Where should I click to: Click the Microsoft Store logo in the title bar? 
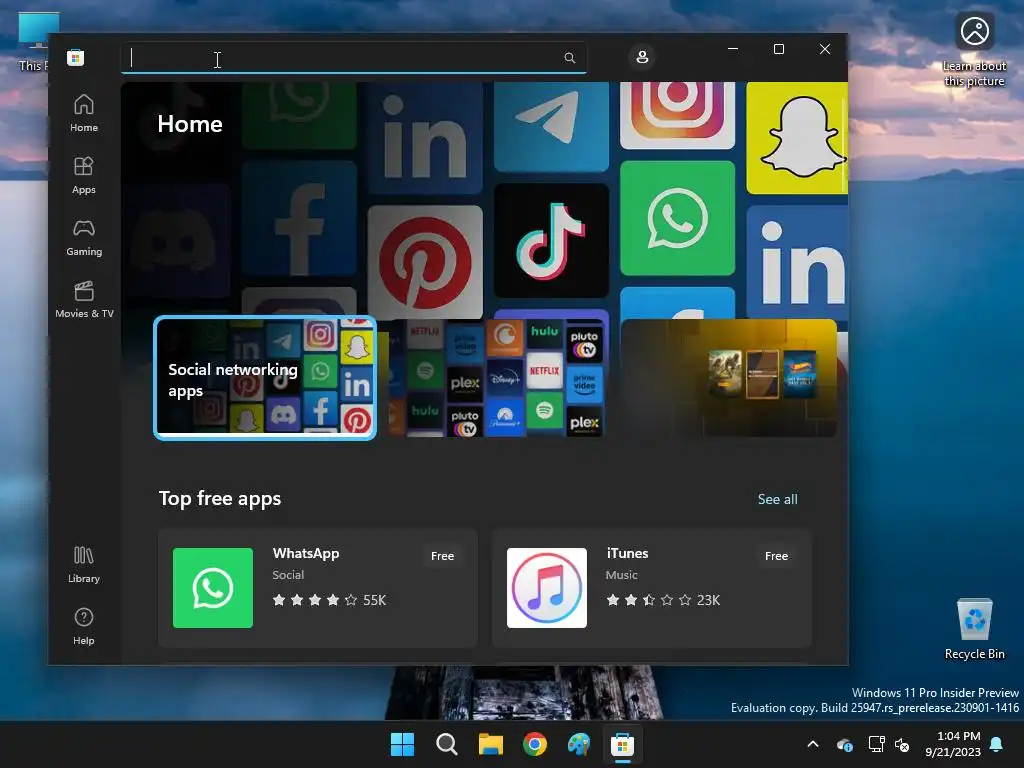click(x=75, y=57)
